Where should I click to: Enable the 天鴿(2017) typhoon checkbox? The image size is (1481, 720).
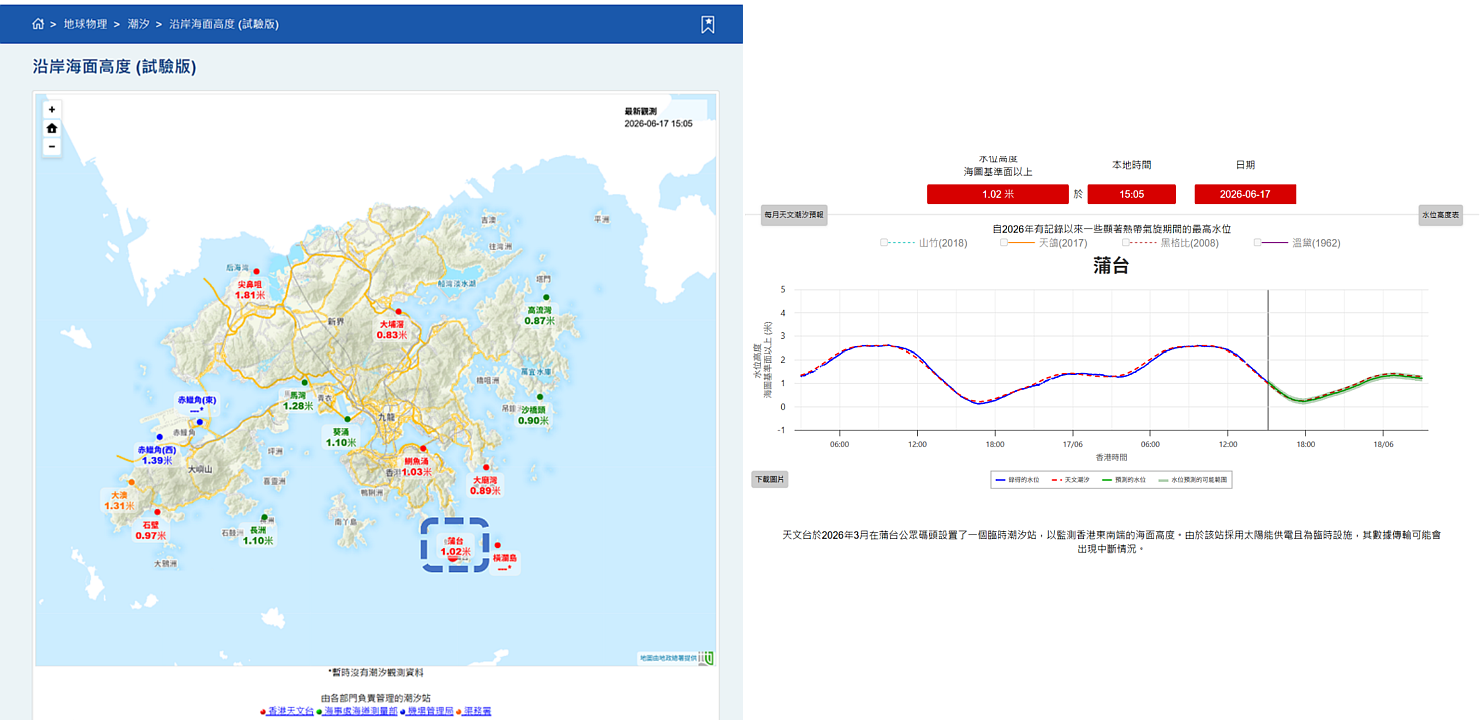pyautogui.click(x=1004, y=242)
